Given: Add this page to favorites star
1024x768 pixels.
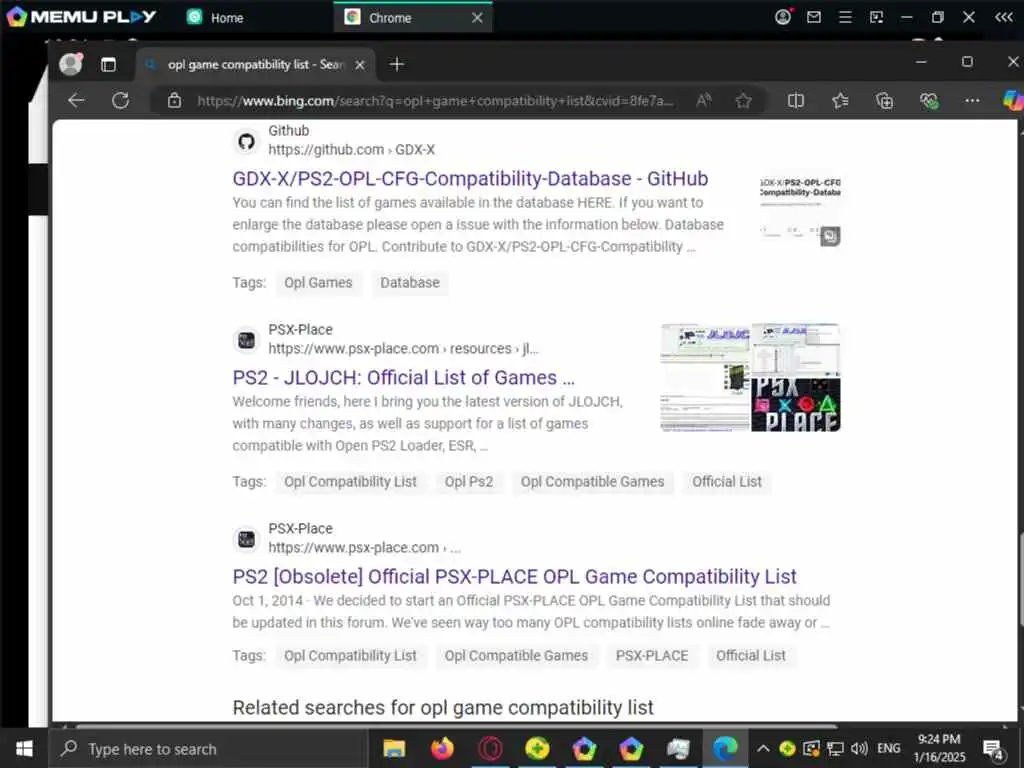Looking at the screenshot, I should tap(743, 101).
